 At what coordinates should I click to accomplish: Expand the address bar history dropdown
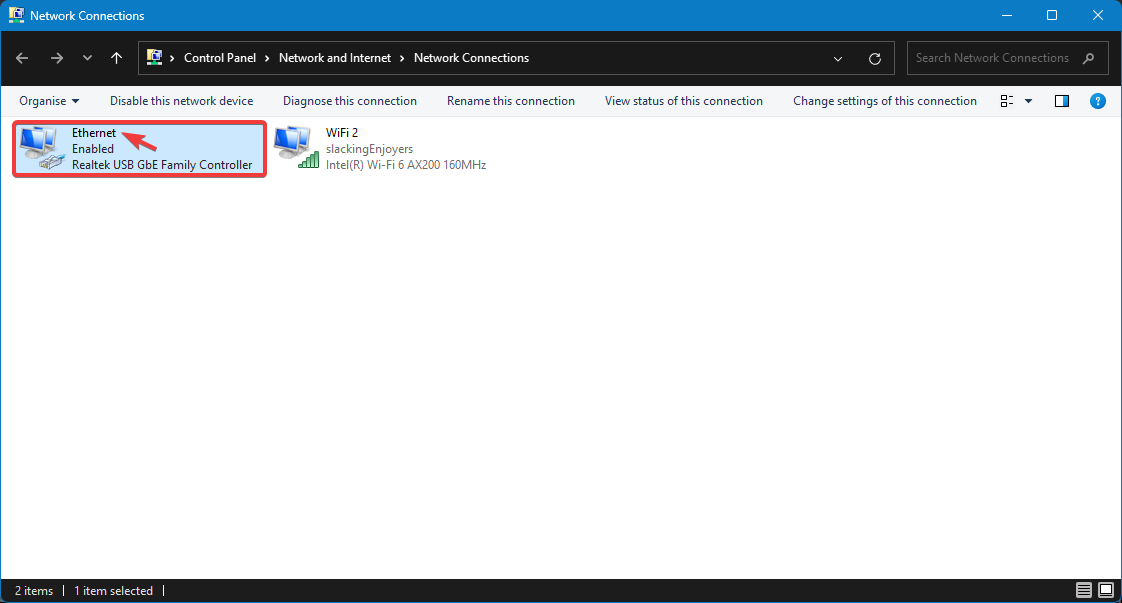click(838, 58)
